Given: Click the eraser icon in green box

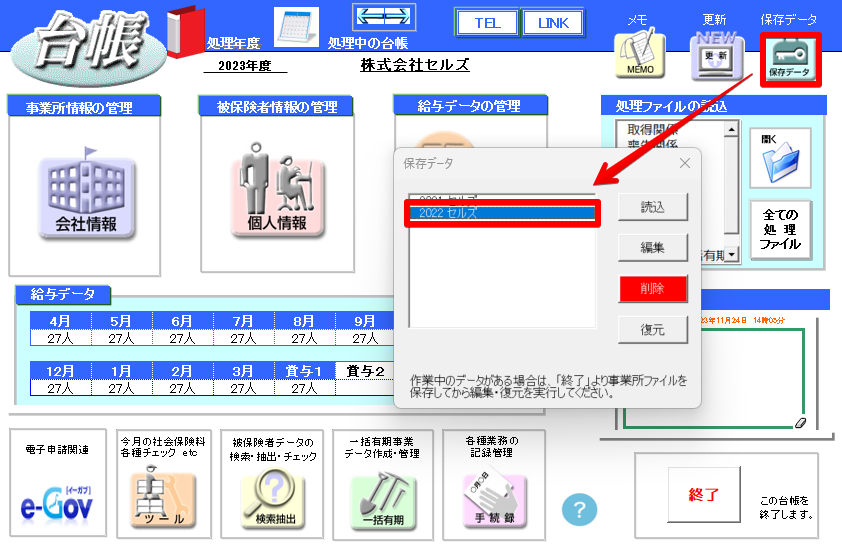Looking at the screenshot, I should tap(801, 422).
